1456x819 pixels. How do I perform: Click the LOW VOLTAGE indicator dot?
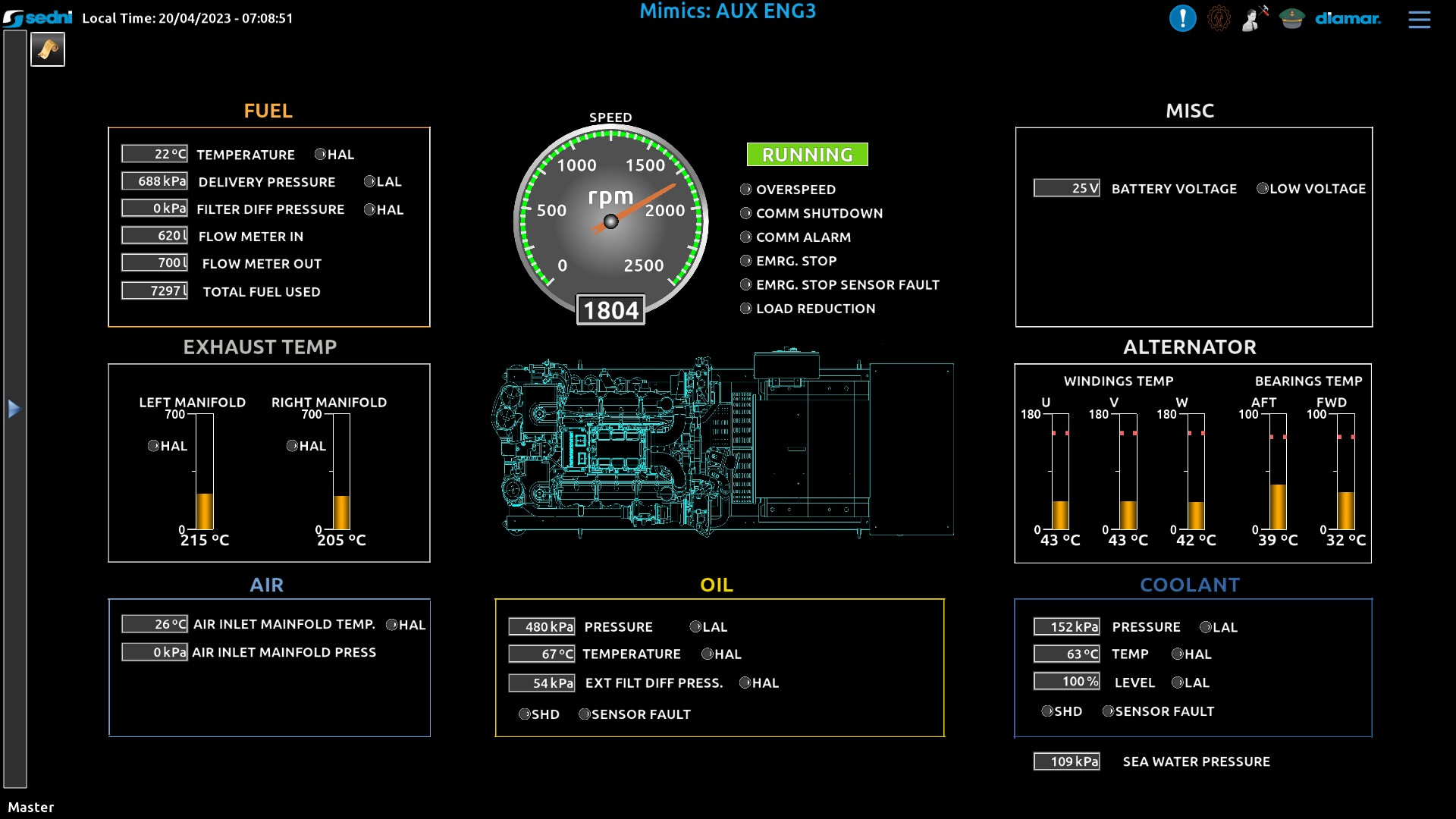click(1262, 188)
